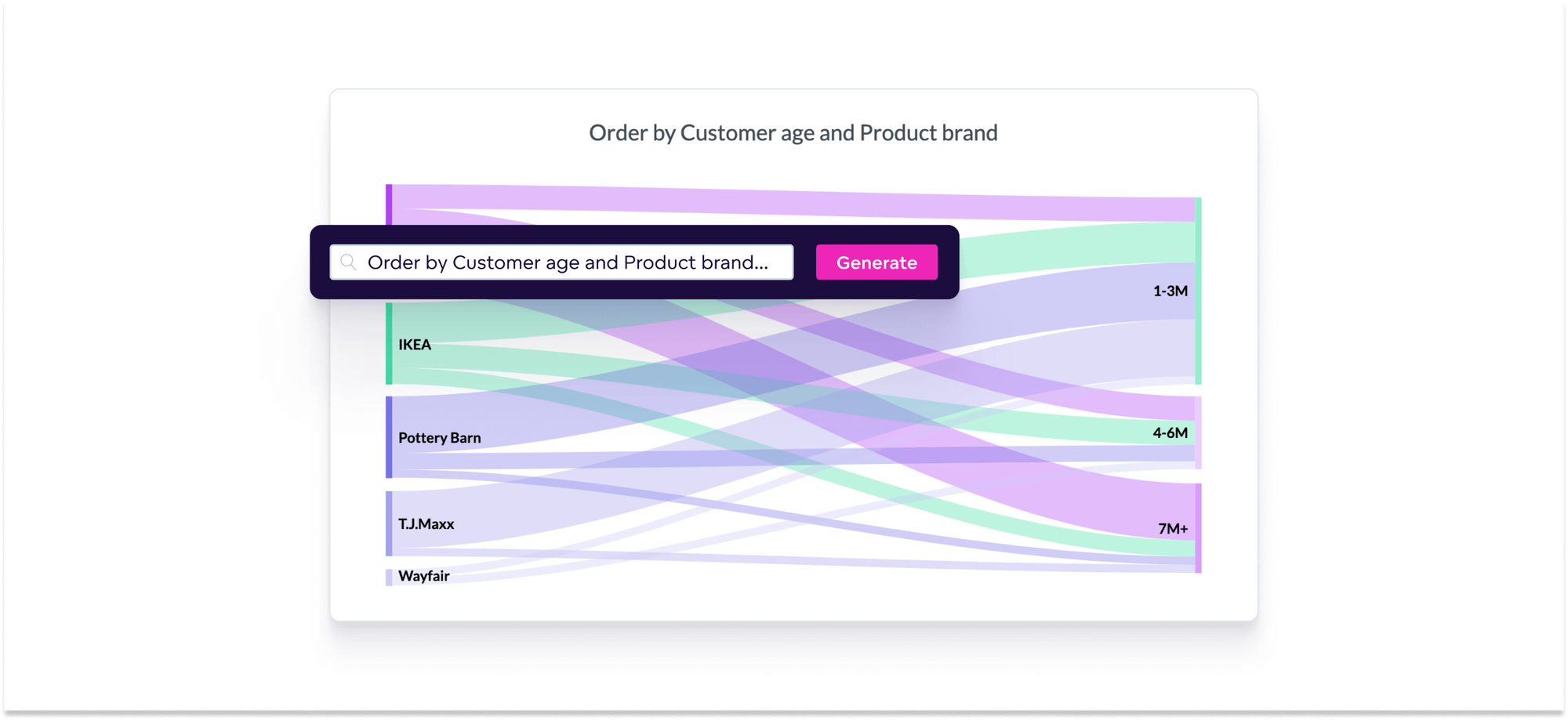This screenshot has width=1568, height=720.
Task: Select the chart title text
Action: 793,133
